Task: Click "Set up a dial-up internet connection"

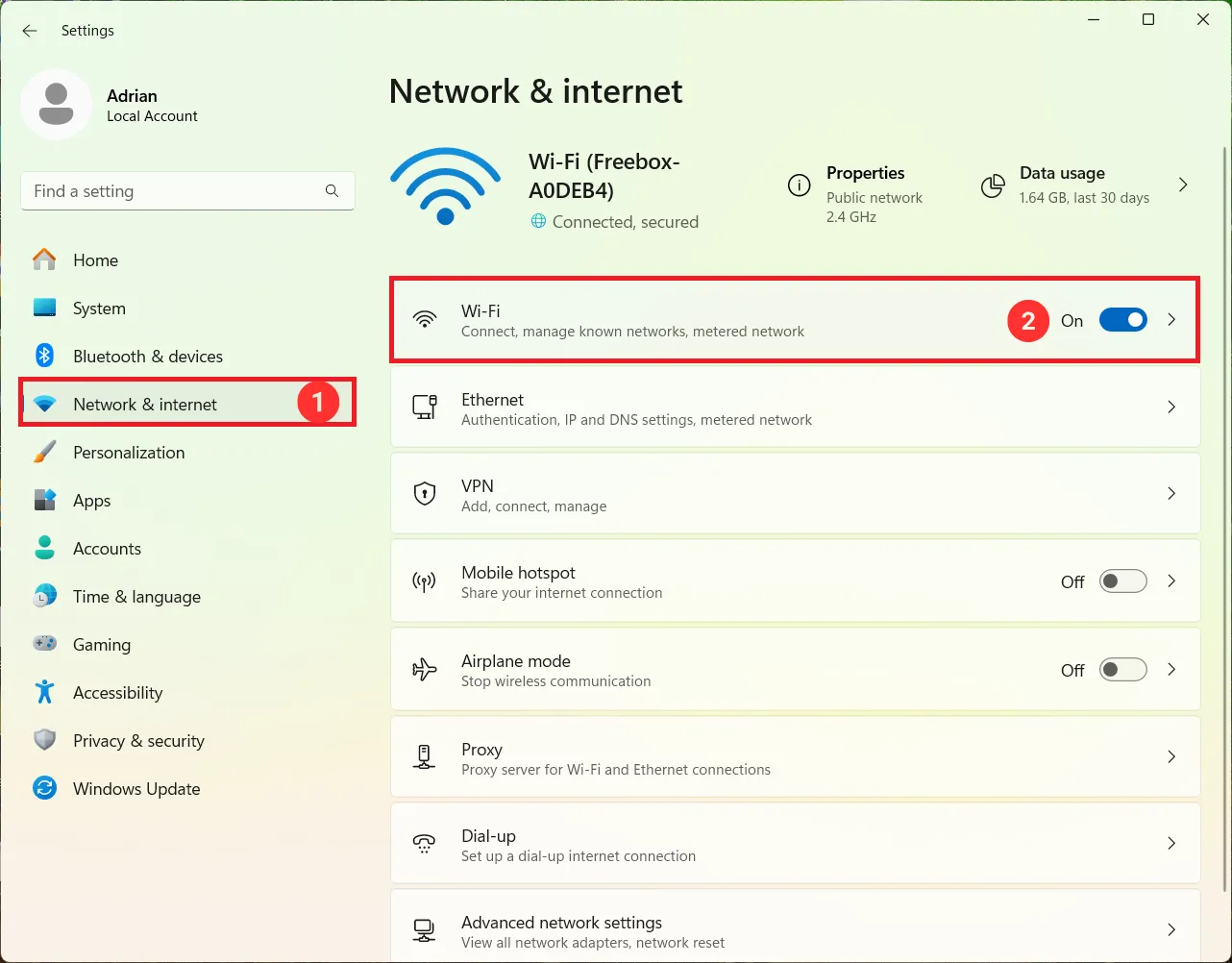Action: (x=579, y=856)
